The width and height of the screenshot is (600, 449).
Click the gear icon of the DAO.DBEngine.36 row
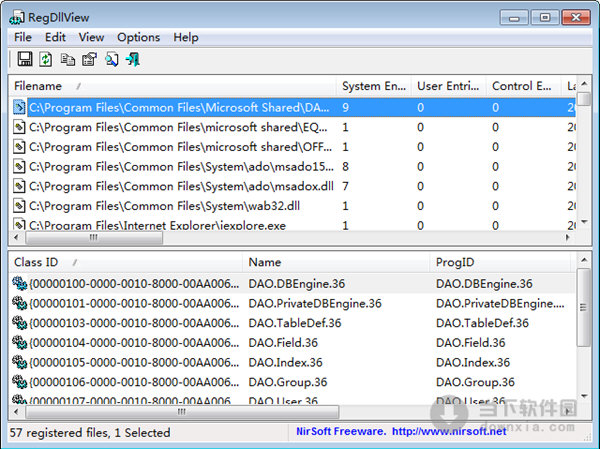point(19,283)
